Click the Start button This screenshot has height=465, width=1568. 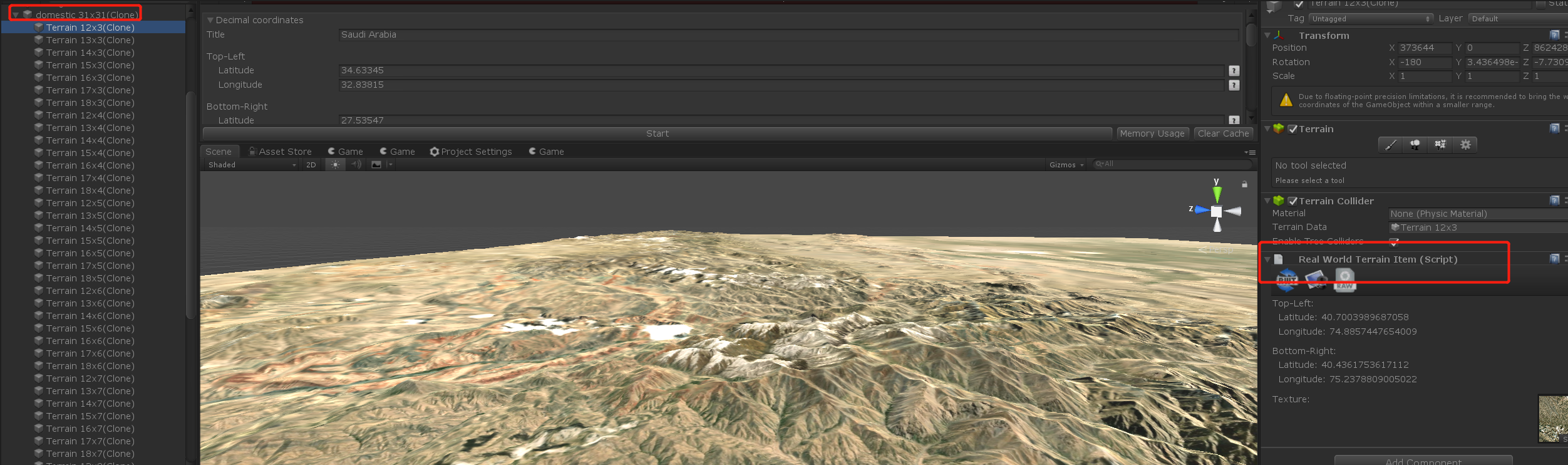pyautogui.click(x=658, y=133)
